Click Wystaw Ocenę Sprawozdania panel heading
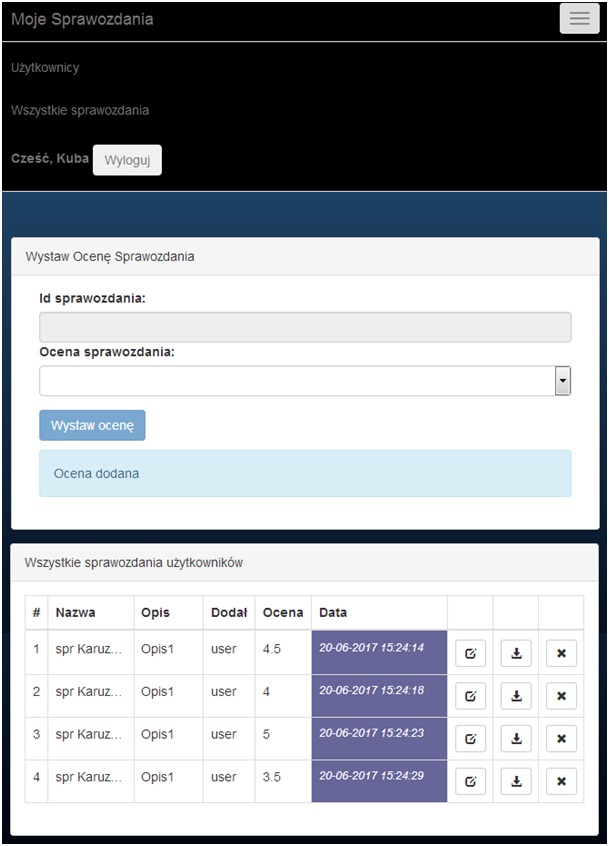Image resolution: width=609 pixels, height=846 pixels. click(x=110, y=257)
